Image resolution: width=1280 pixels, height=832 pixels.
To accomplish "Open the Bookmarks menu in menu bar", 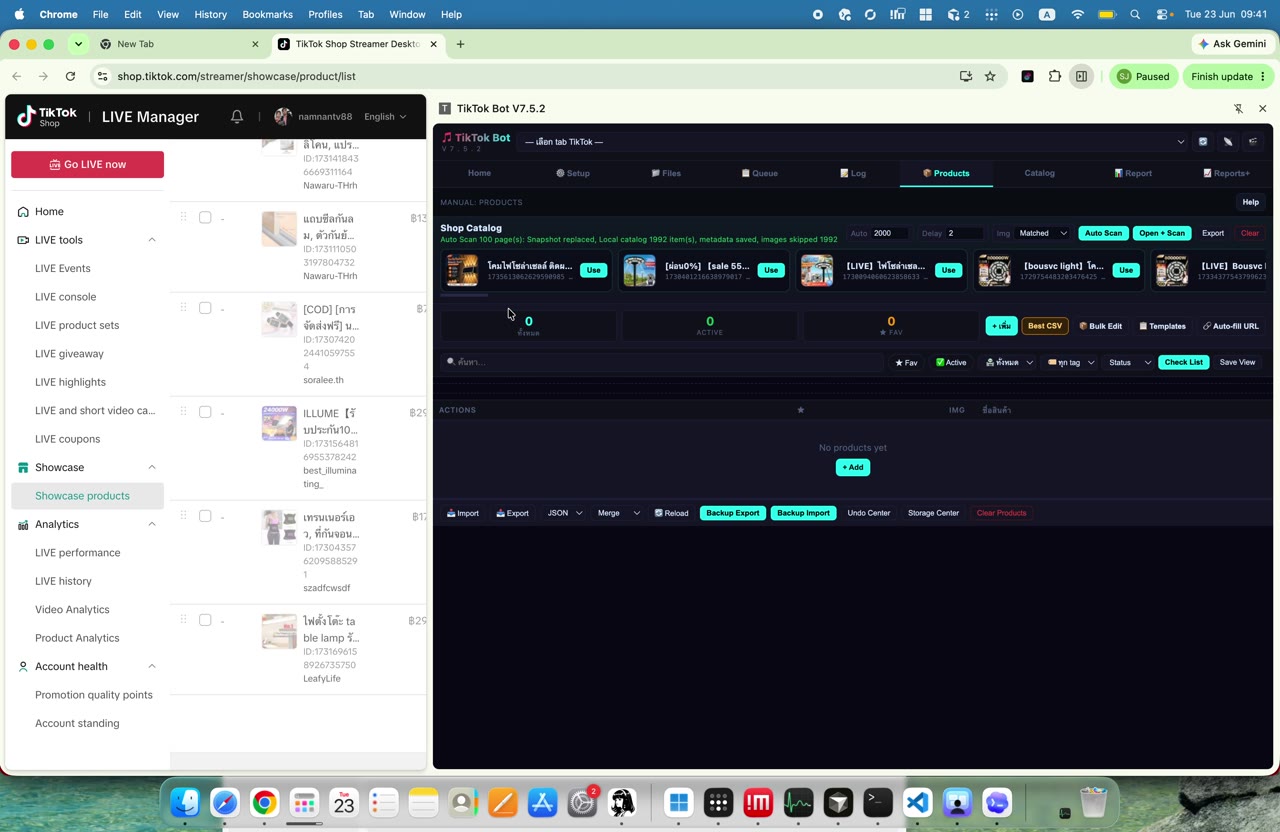I will (267, 15).
